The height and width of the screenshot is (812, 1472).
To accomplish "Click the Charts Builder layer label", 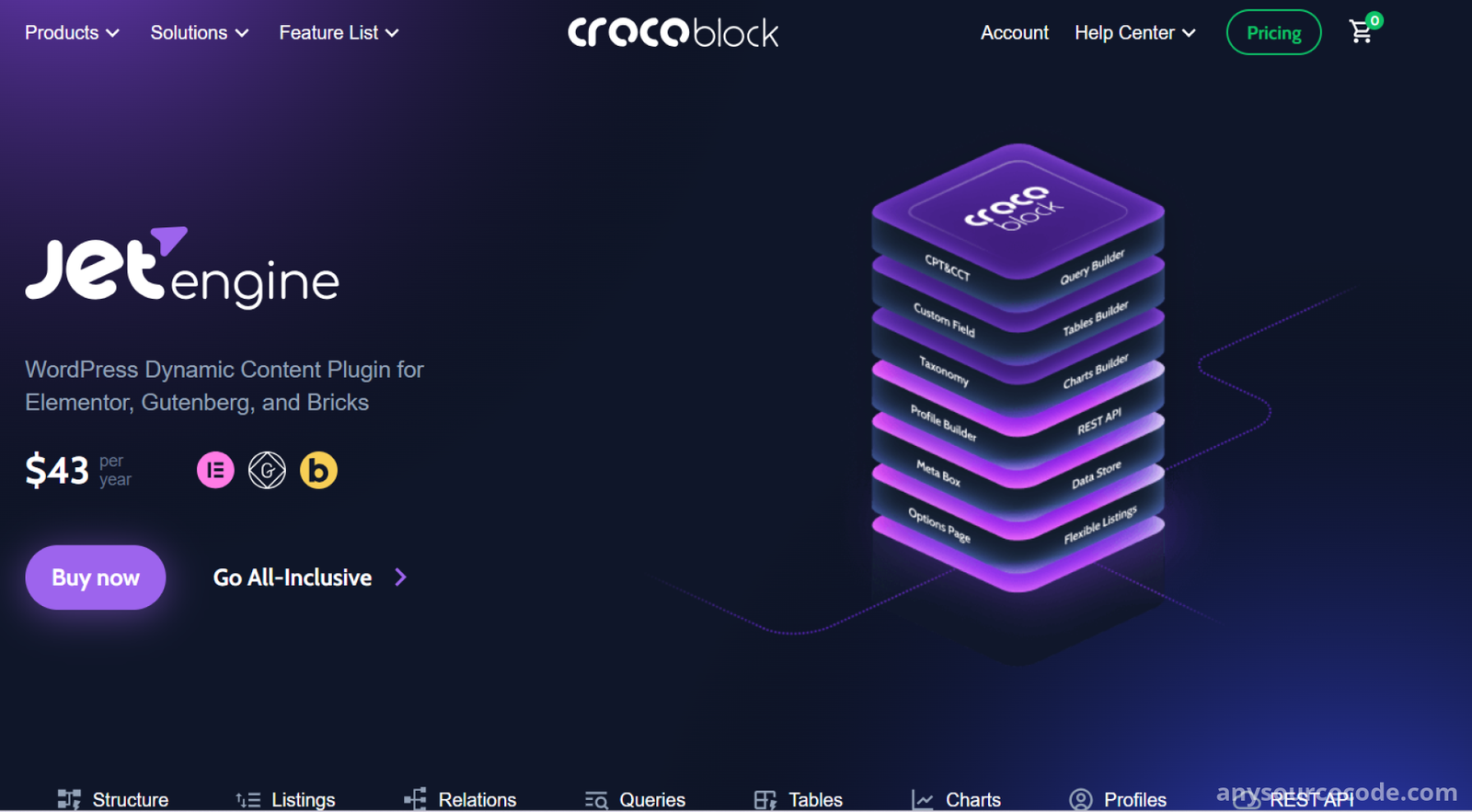I will tap(1095, 370).
